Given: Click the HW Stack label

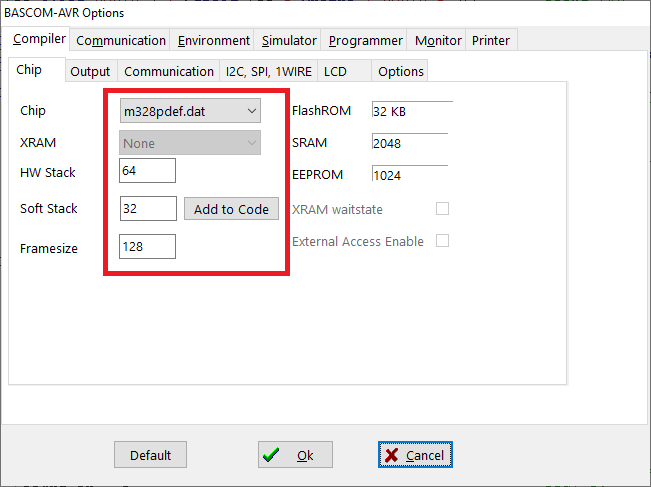Looking at the screenshot, I should 48,172.
